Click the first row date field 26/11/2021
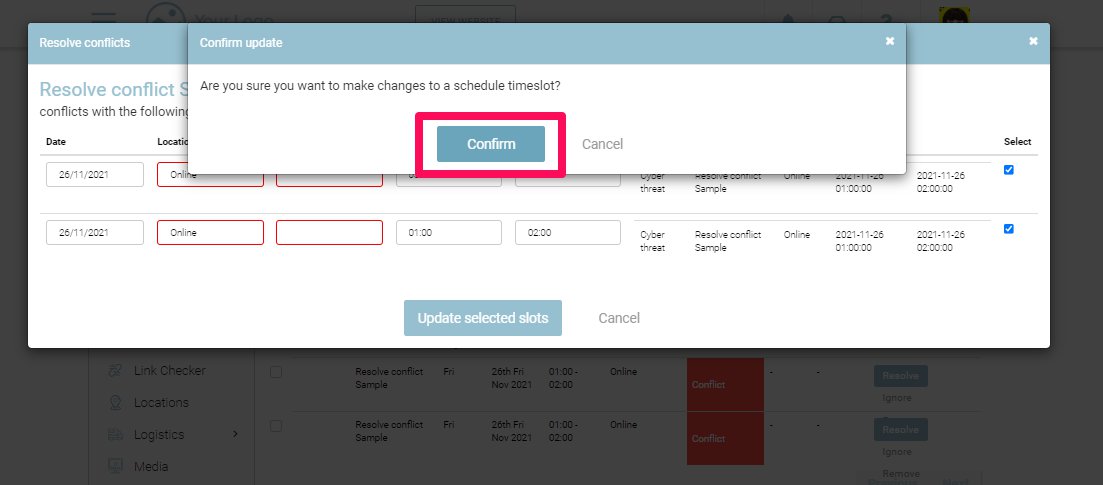 pos(94,175)
